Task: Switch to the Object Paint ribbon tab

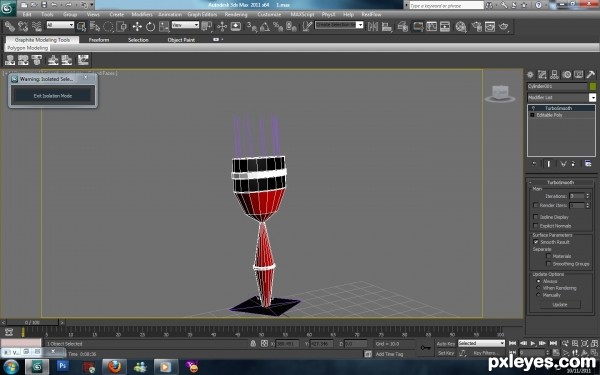Action: point(181,40)
